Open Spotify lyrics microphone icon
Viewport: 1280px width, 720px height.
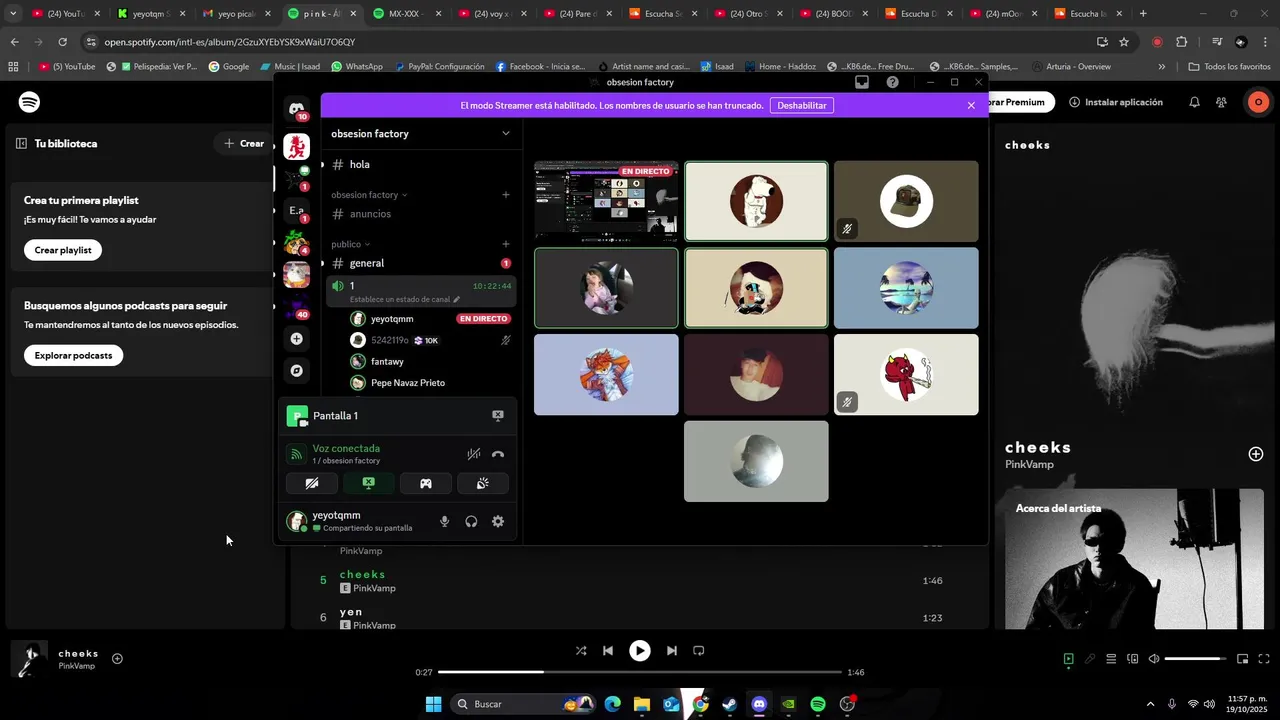1090,659
